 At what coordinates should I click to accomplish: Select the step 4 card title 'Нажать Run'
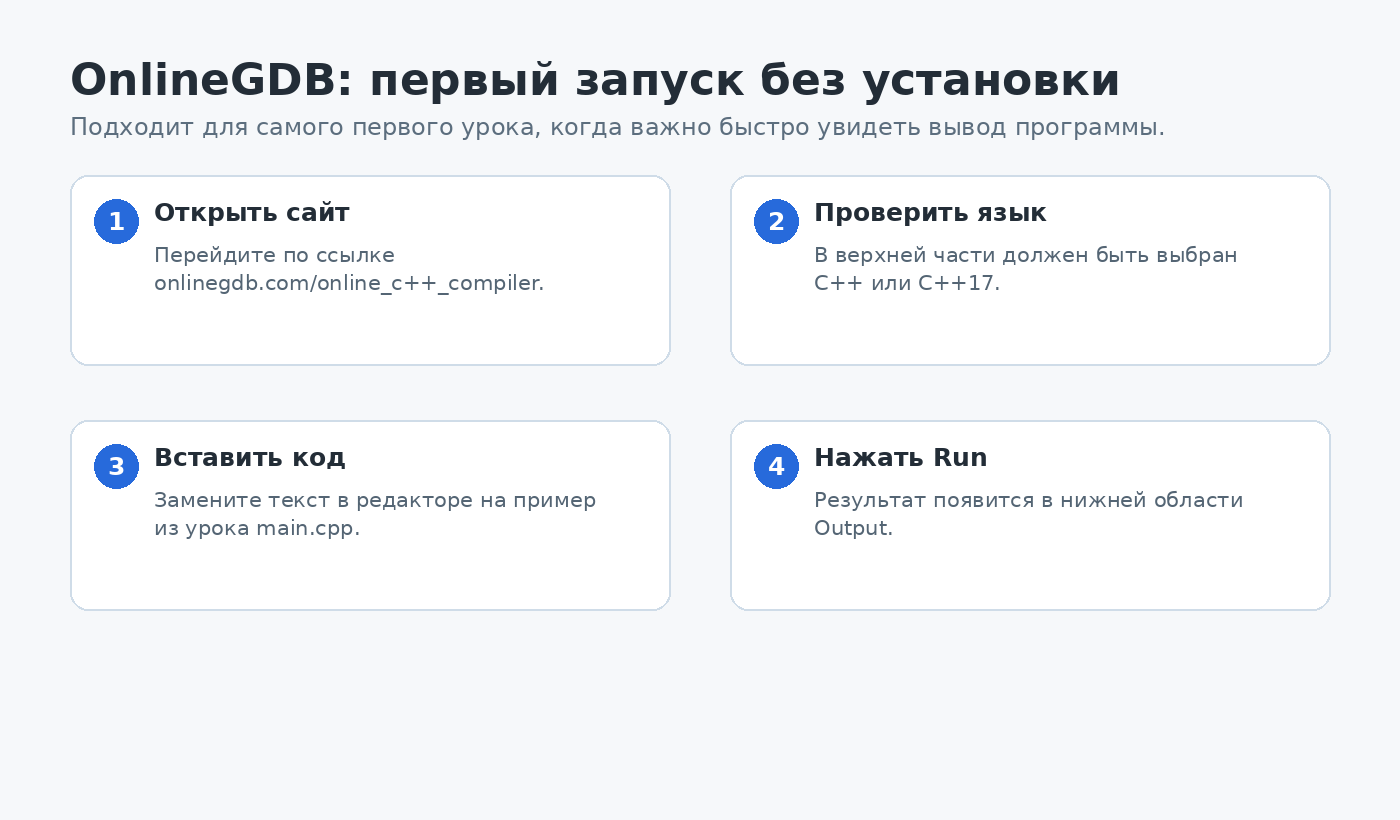901,458
